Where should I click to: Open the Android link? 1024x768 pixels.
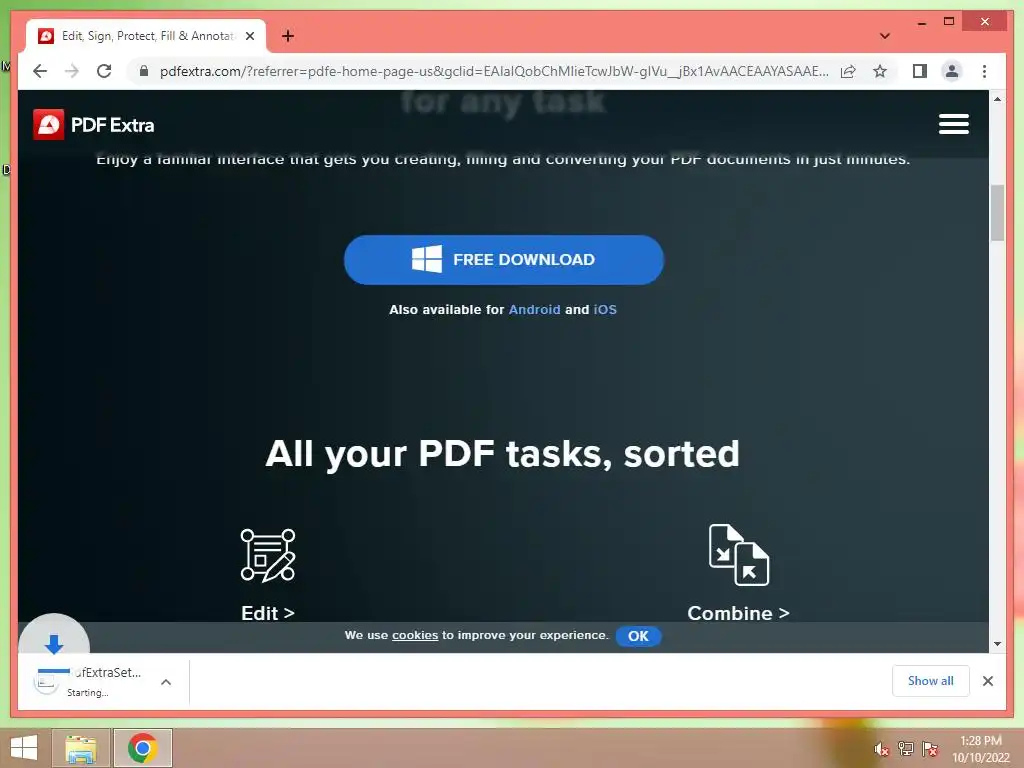(534, 310)
